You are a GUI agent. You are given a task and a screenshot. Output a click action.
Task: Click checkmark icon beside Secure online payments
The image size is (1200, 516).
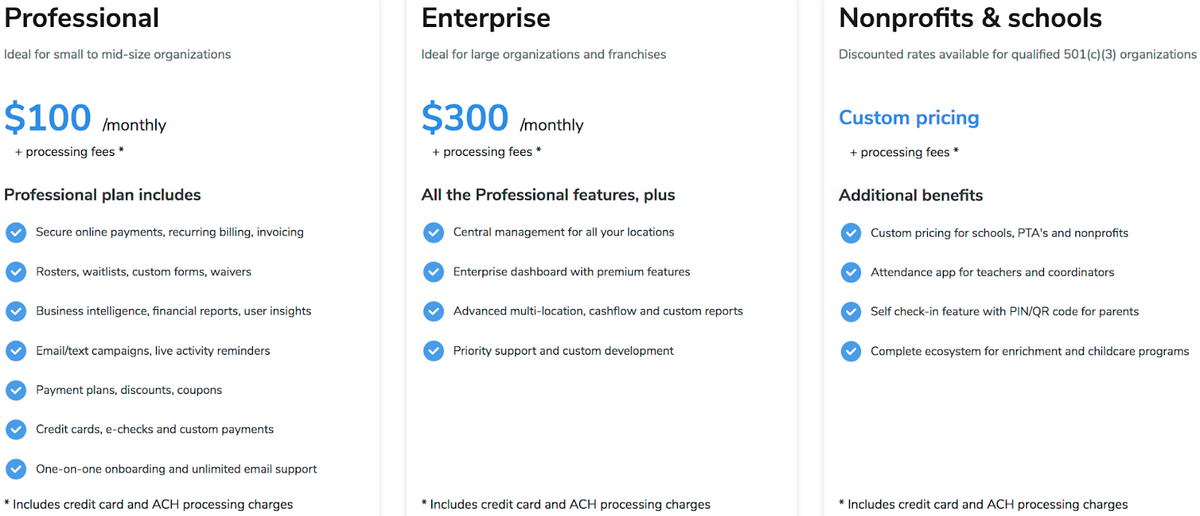point(16,232)
